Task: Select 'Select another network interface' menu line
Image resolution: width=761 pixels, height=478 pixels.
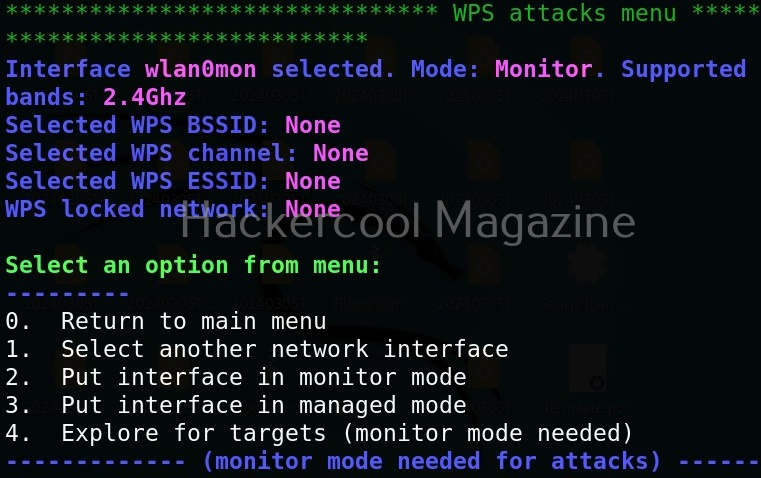Action: click(257, 349)
